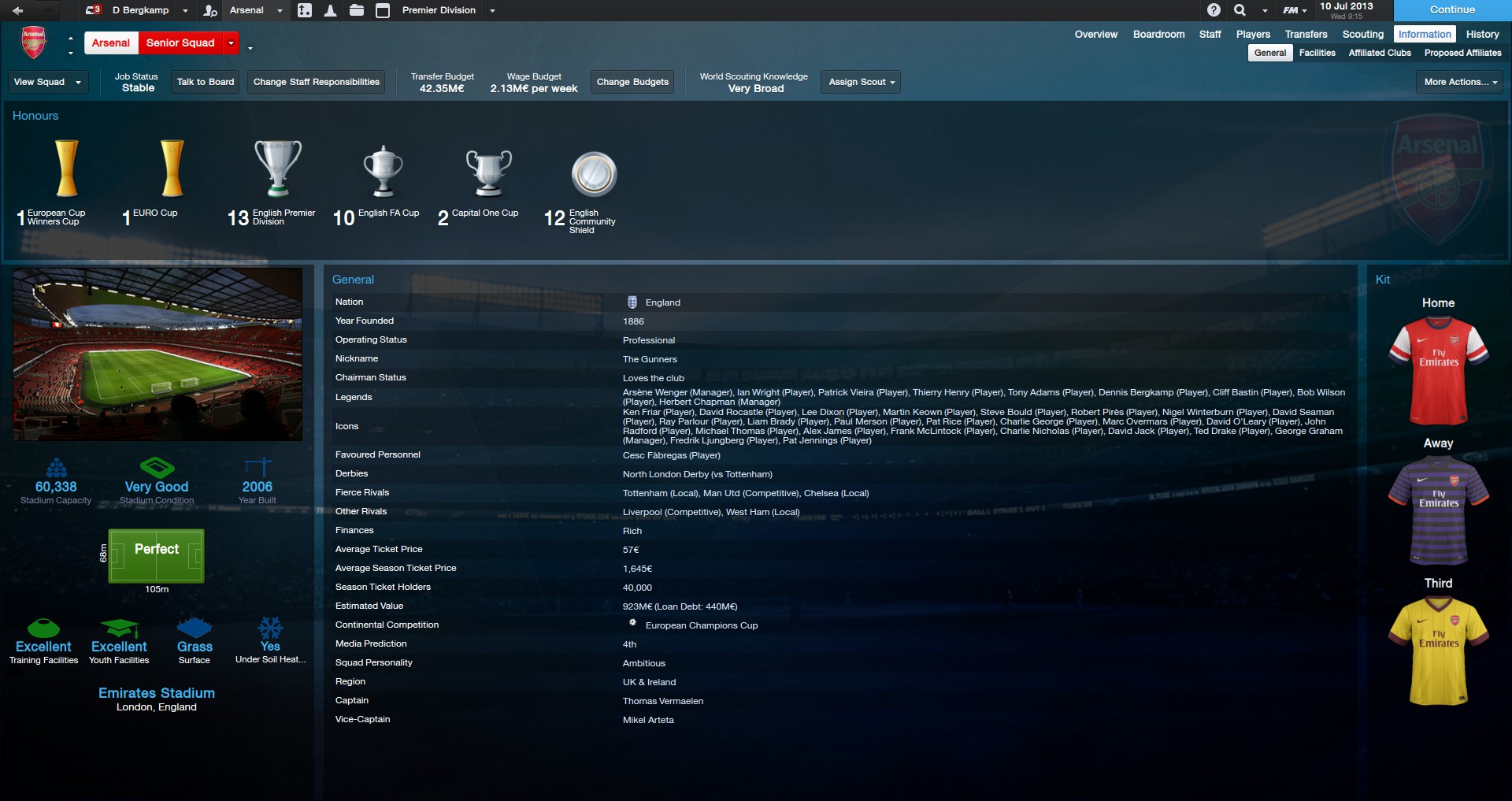Screen dimensions: 1512x801
Task: Select the Affiliated Clubs sub-tab
Action: coord(1379,53)
